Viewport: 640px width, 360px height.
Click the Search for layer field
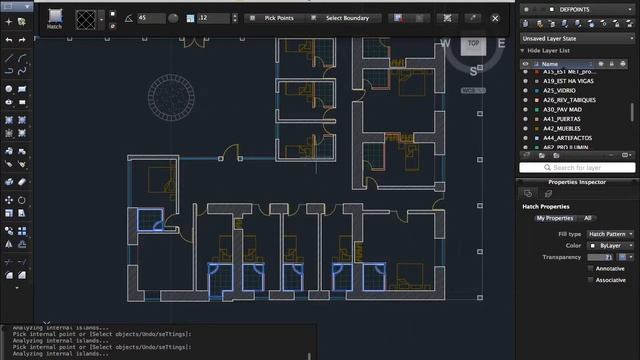click(x=577, y=168)
